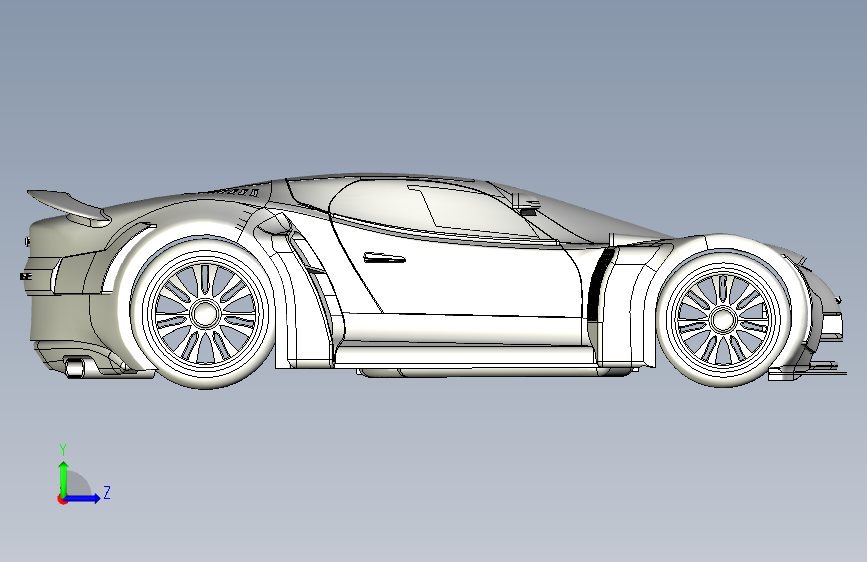
Task: Click the gray YZ plane quadrant of triad
Action: (x=77, y=485)
